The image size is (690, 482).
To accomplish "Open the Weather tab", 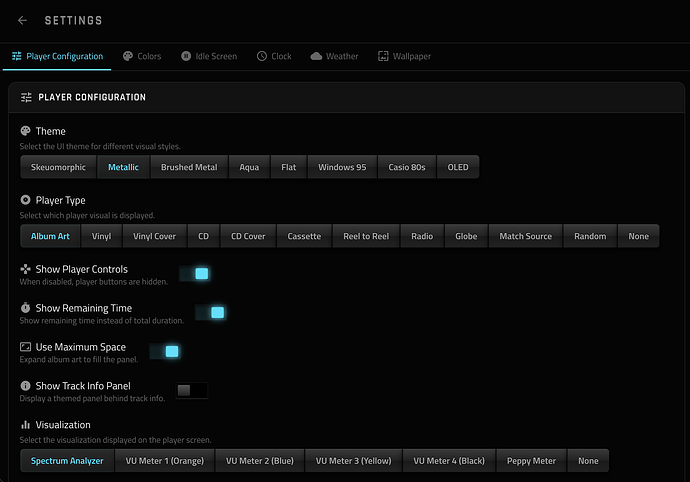I will click(334, 56).
